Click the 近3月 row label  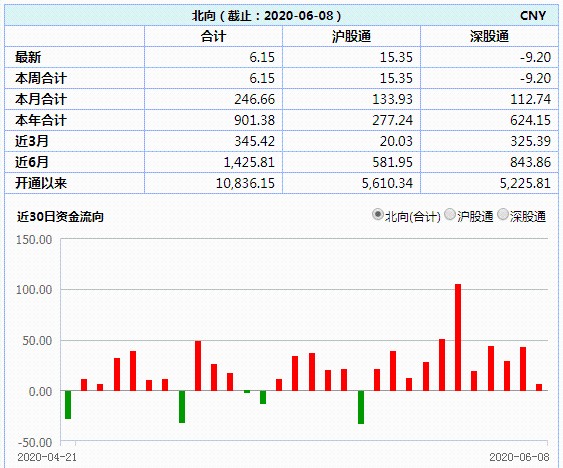point(32,141)
